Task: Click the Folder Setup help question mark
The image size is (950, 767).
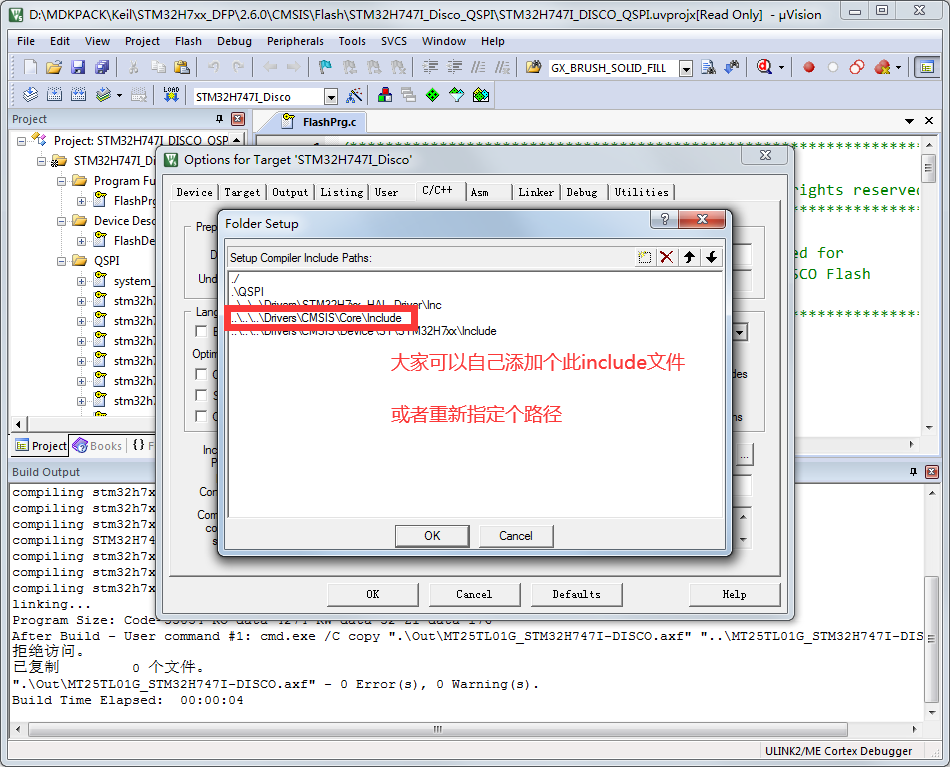Action: tap(665, 219)
